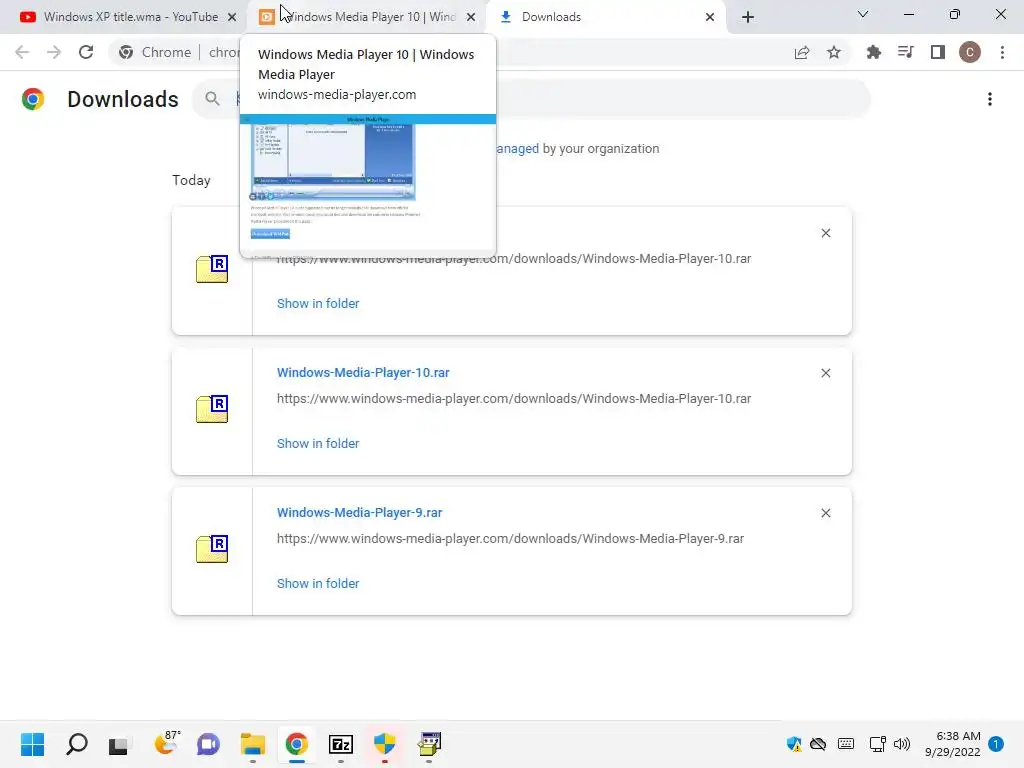Show in folder for second Player-10 download
Screen dimensions: 1024x768
(x=318, y=443)
